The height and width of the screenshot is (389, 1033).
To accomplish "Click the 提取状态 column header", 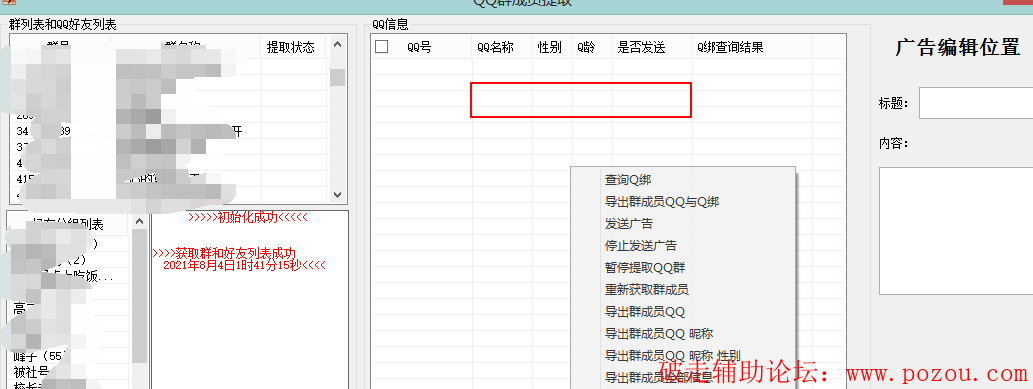I will pos(291,47).
